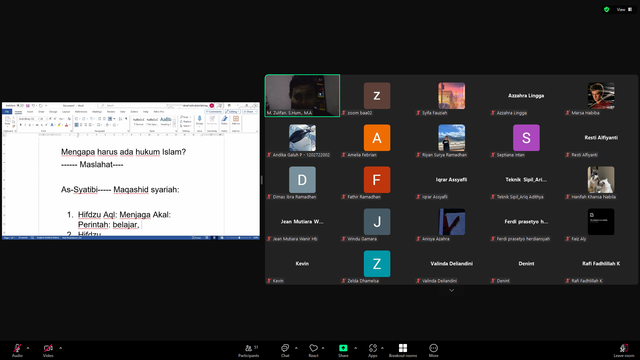Apply the Normal style in Word
The width and height of the screenshot is (640, 360).
point(138,121)
